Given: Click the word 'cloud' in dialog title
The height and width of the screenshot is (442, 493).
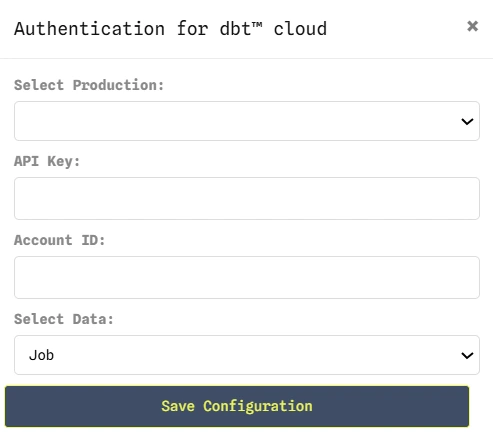Looking at the screenshot, I should (x=300, y=29).
